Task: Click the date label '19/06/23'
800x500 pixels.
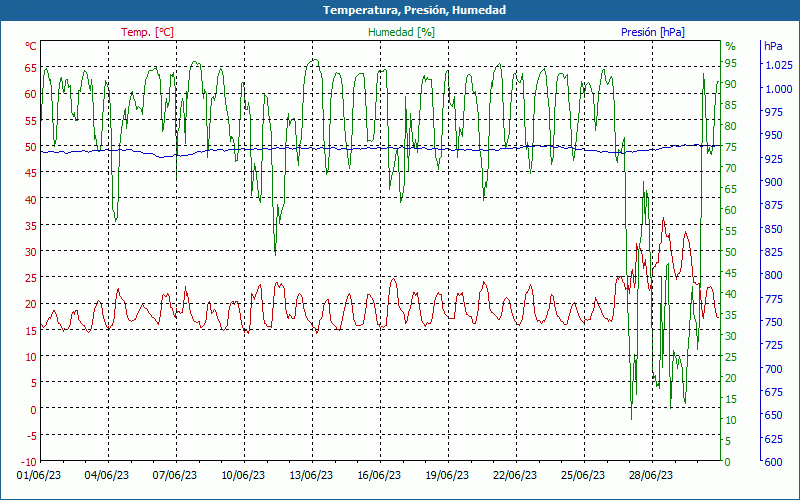Action: point(446,475)
